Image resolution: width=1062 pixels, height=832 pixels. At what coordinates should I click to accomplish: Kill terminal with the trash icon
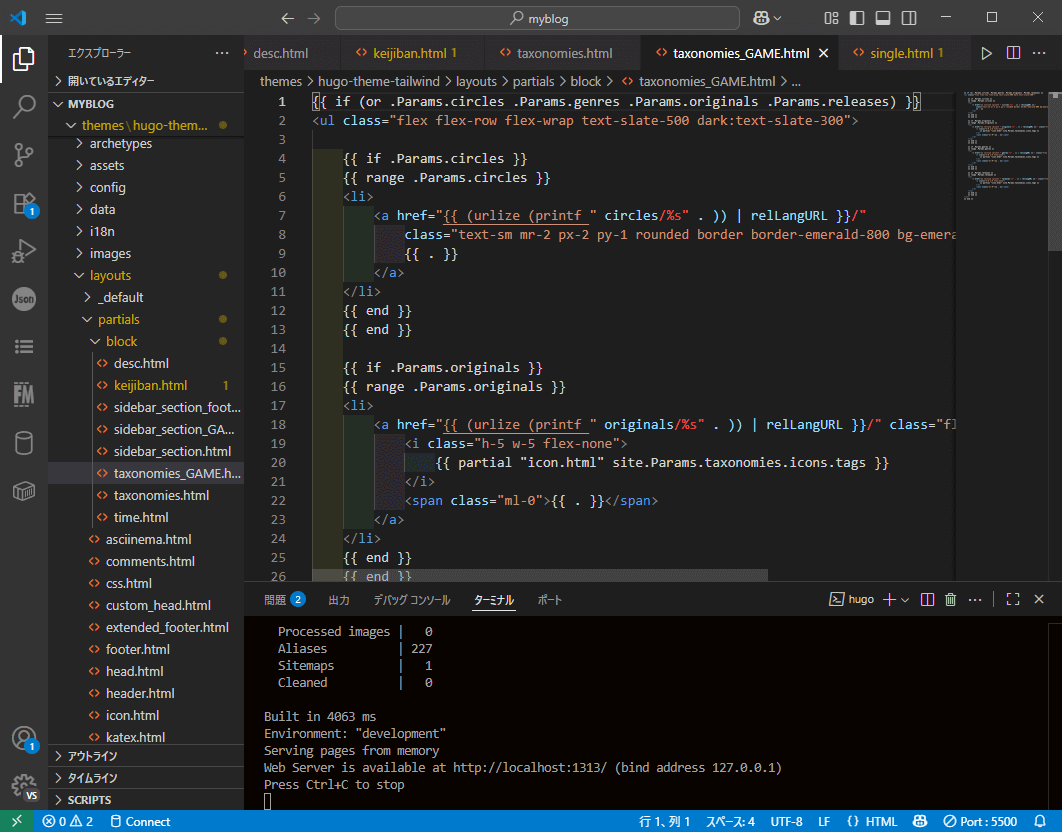click(x=950, y=599)
